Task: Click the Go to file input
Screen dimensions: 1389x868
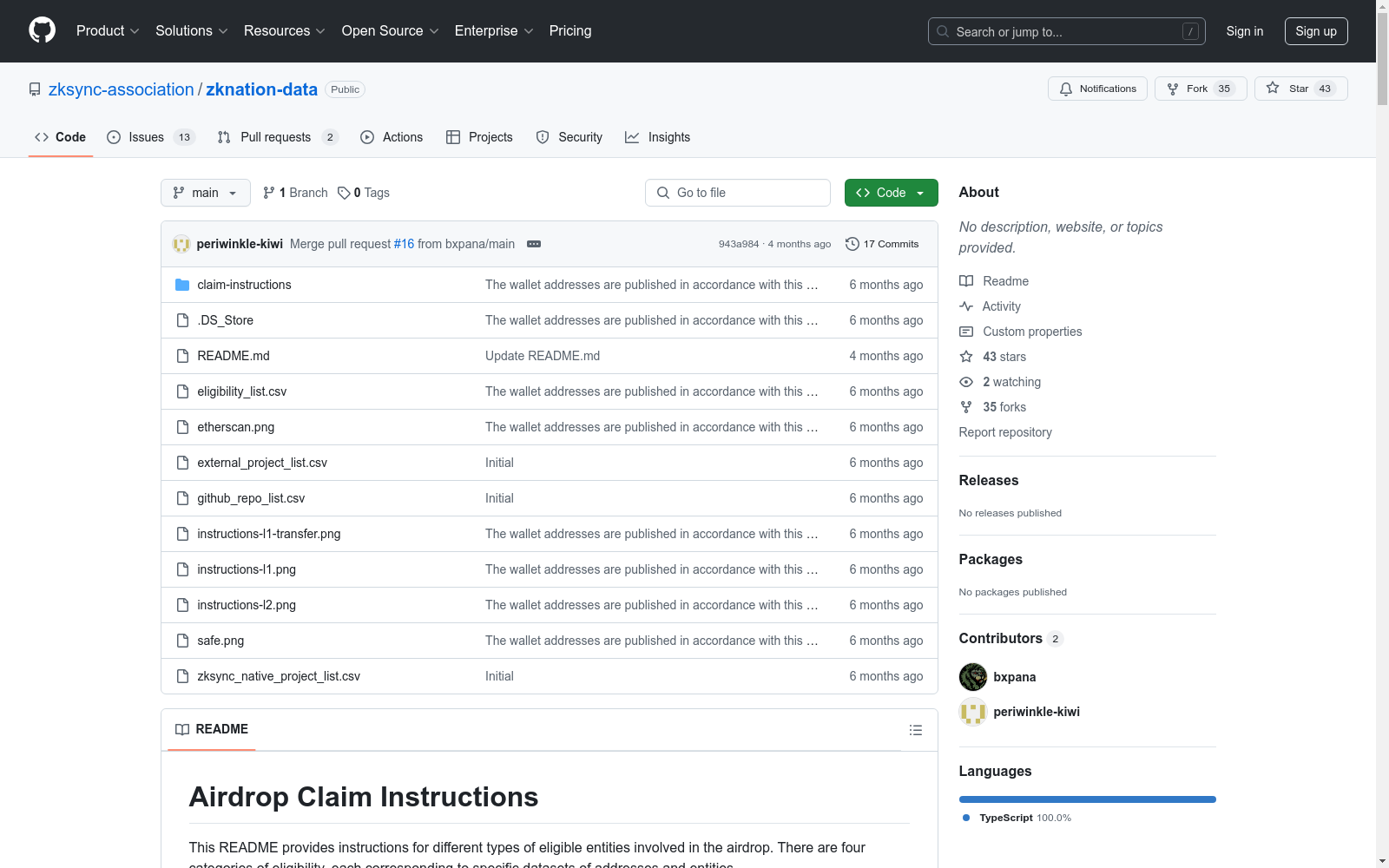Action: click(x=738, y=193)
